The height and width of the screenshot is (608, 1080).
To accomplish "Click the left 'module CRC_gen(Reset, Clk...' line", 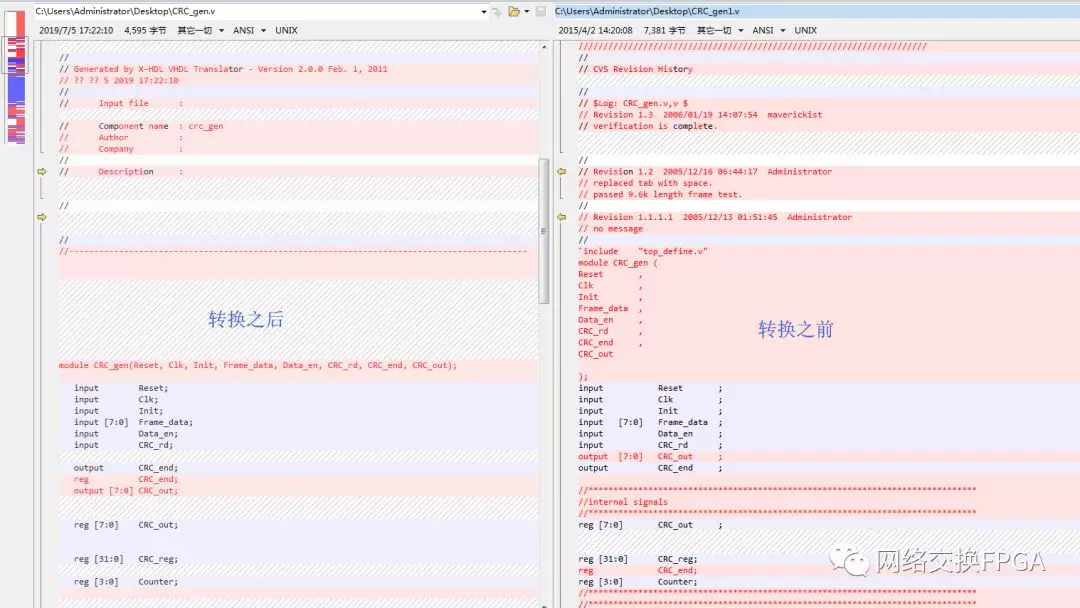I will (x=258, y=366).
